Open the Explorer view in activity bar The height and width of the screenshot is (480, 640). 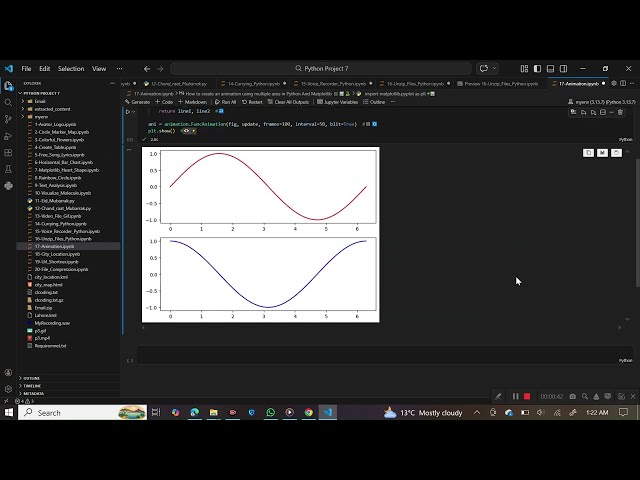[x=8, y=86]
